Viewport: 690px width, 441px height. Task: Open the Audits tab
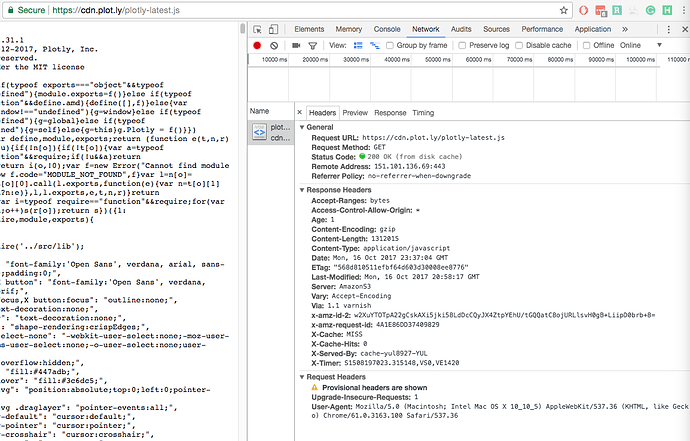(461, 29)
